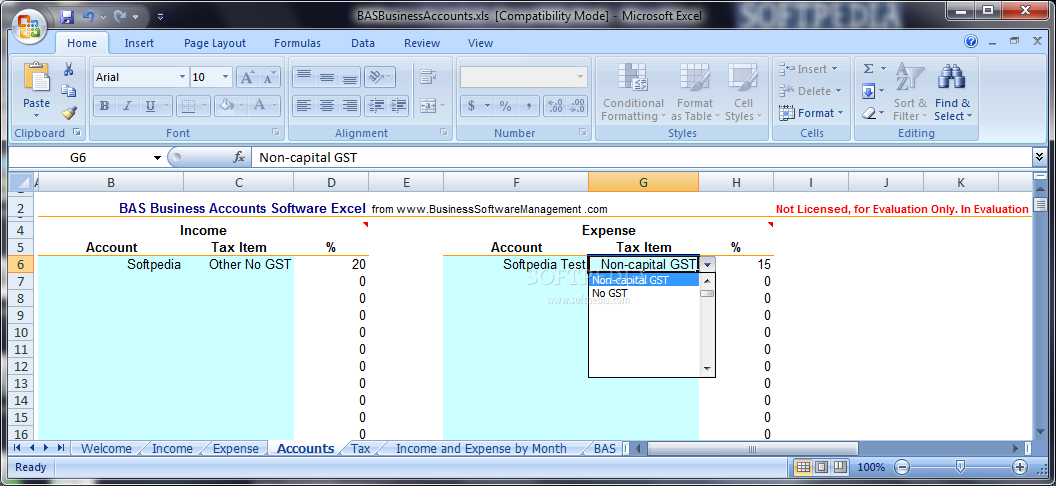Click the Name Box showing G6

[x=78, y=158]
